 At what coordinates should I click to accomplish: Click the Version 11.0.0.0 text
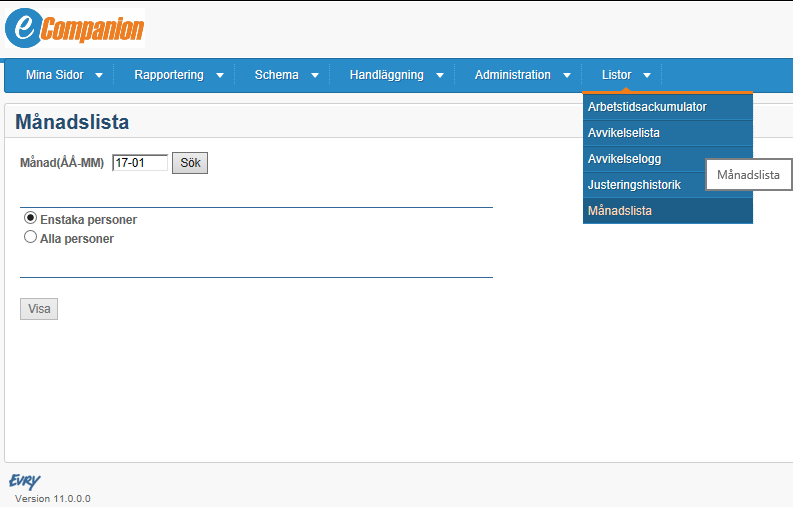click(x=53, y=498)
